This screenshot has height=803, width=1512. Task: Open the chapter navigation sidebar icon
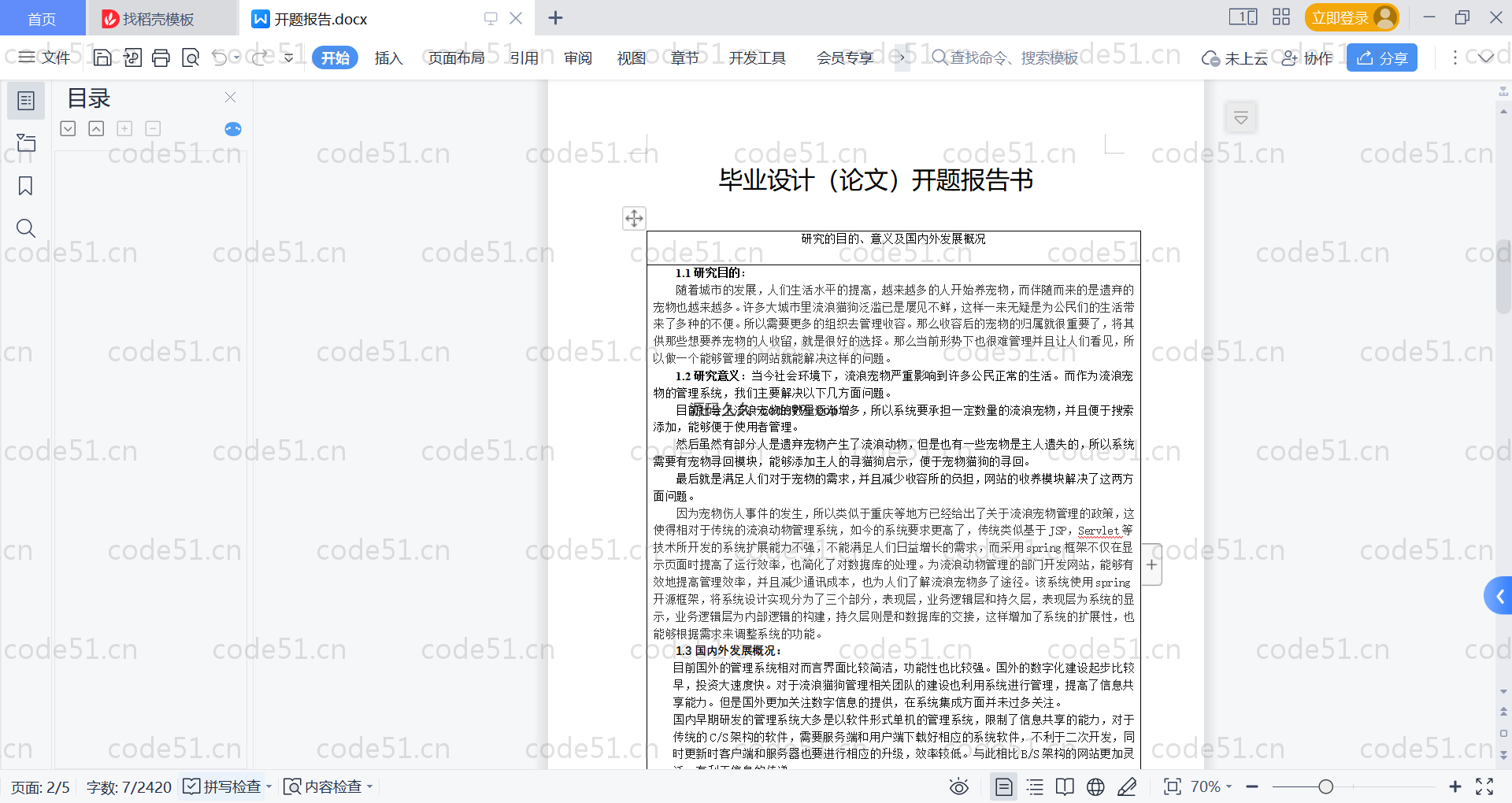[26, 142]
